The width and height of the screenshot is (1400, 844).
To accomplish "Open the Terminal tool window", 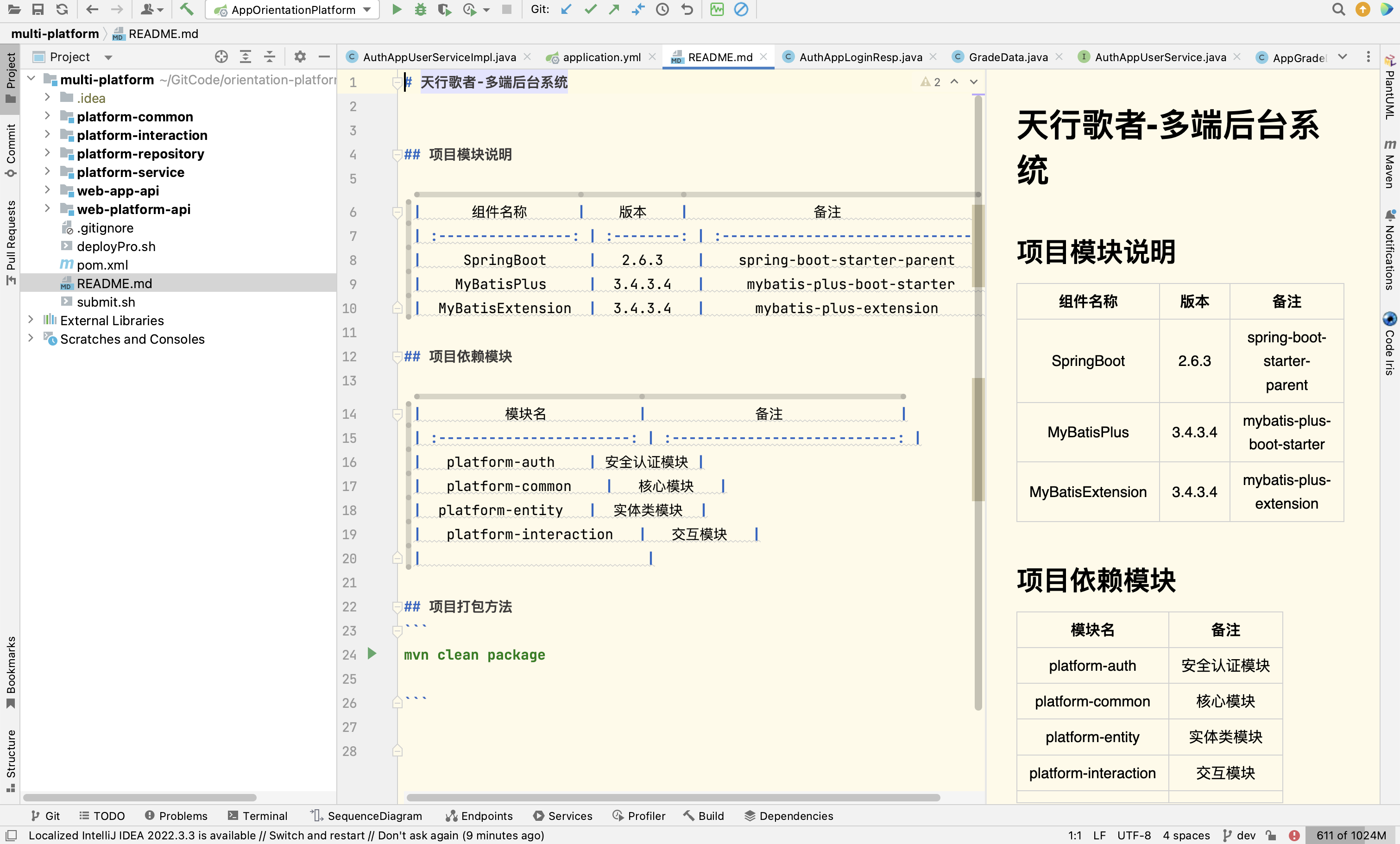I will (x=258, y=816).
